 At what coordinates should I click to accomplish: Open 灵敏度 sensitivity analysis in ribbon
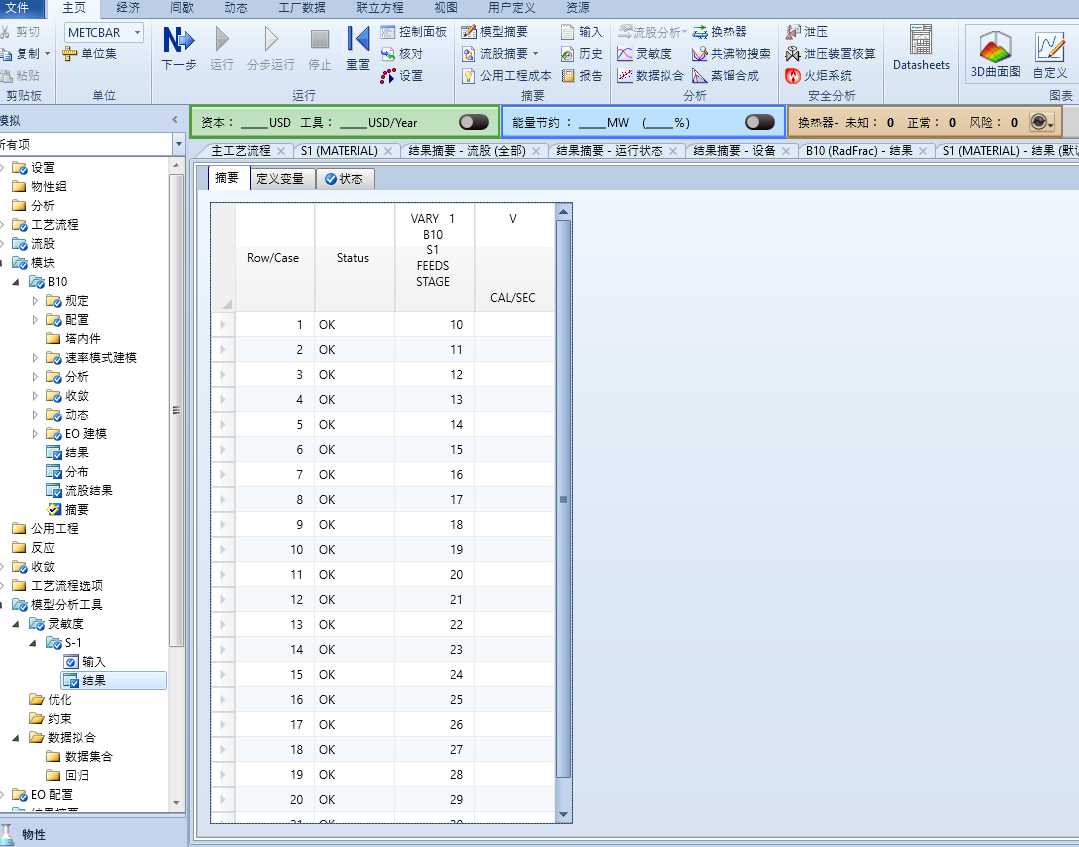pyautogui.click(x=644, y=54)
